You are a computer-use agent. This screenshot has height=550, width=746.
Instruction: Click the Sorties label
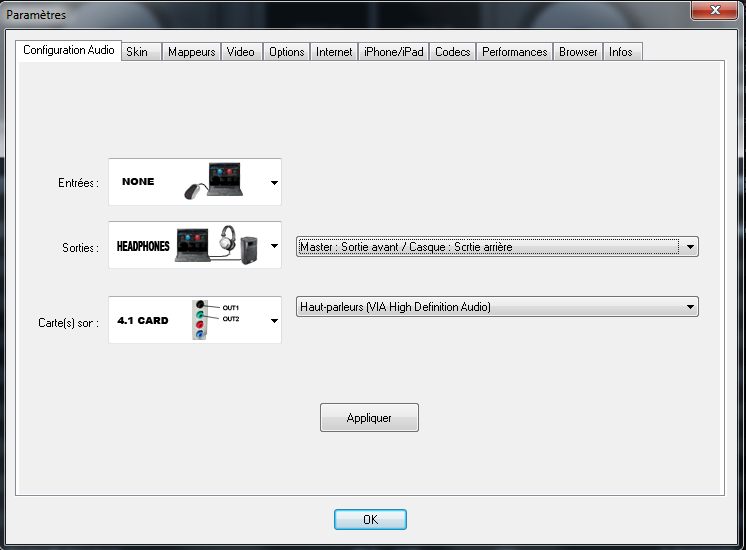pos(80,248)
